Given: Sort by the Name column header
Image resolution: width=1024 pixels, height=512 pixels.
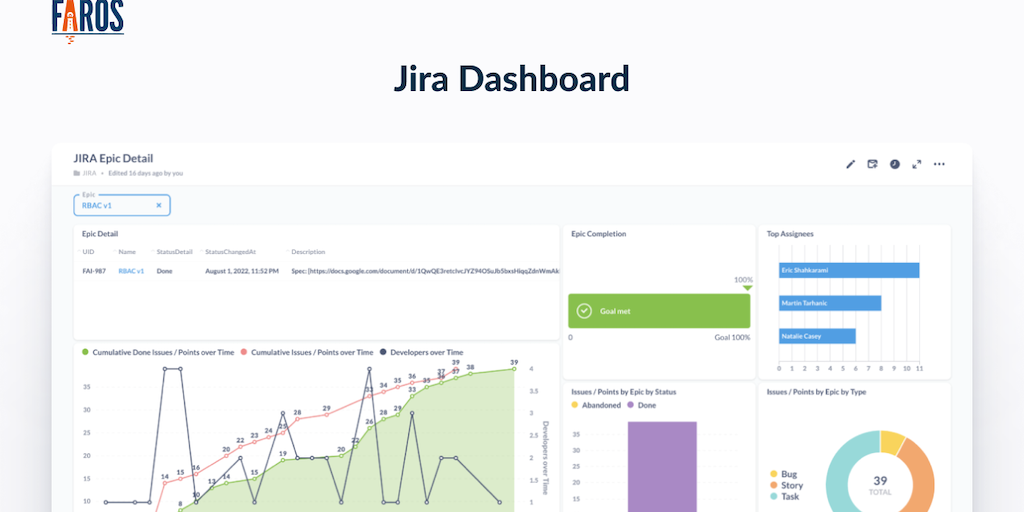Looking at the screenshot, I should click(127, 252).
